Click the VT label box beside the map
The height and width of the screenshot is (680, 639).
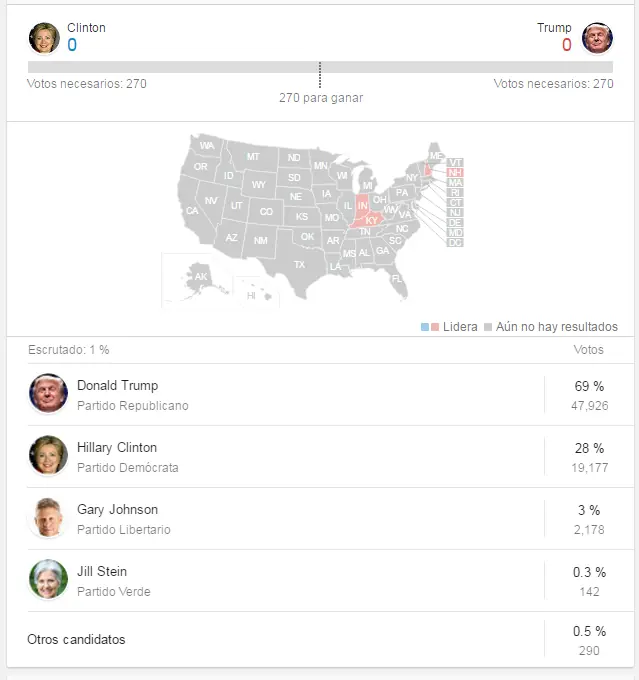point(455,163)
